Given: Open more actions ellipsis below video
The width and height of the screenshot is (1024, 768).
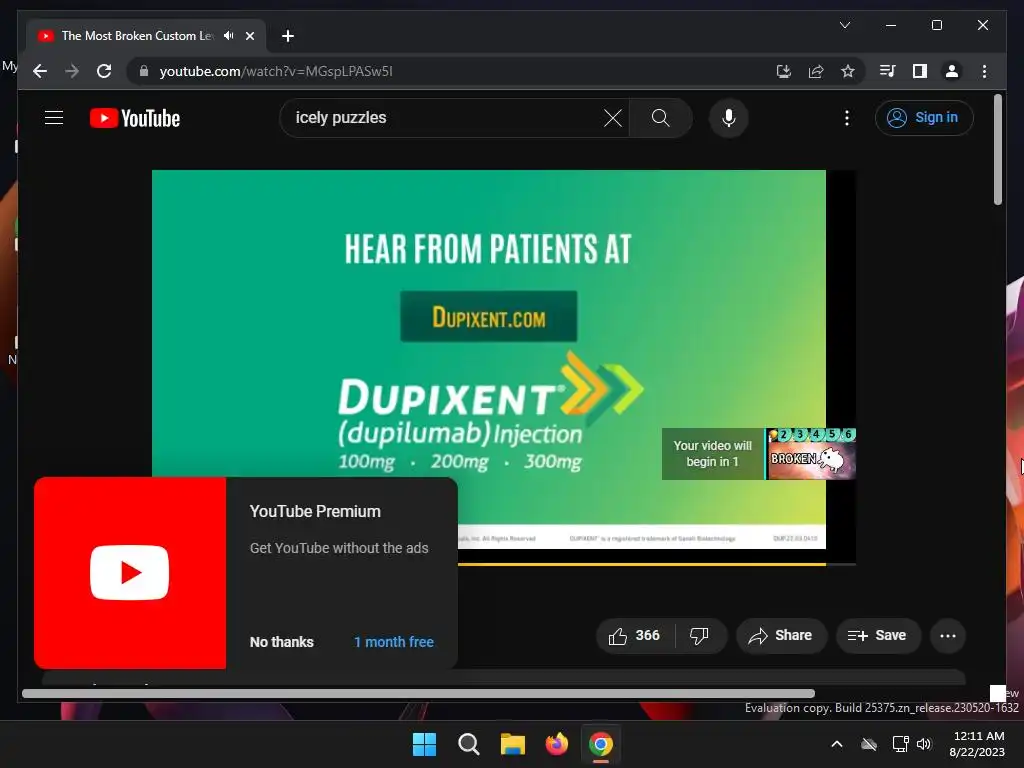Looking at the screenshot, I should pyautogui.click(x=948, y=635).
